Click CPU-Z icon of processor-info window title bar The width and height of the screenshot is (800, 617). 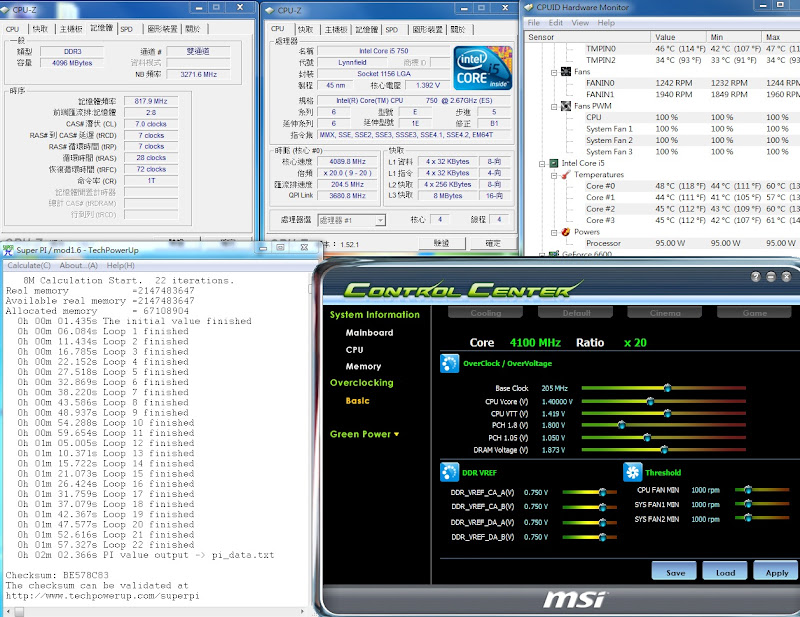point(270,10)
